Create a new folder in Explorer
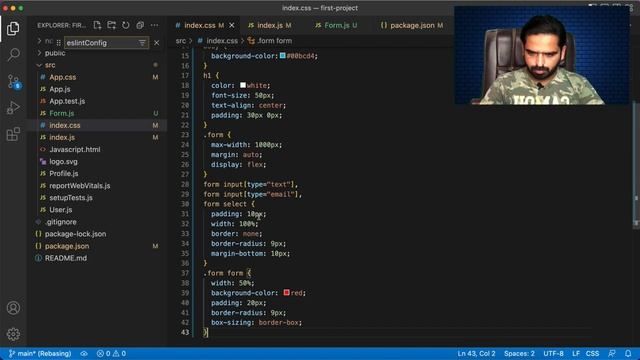 tap(111, 25)
